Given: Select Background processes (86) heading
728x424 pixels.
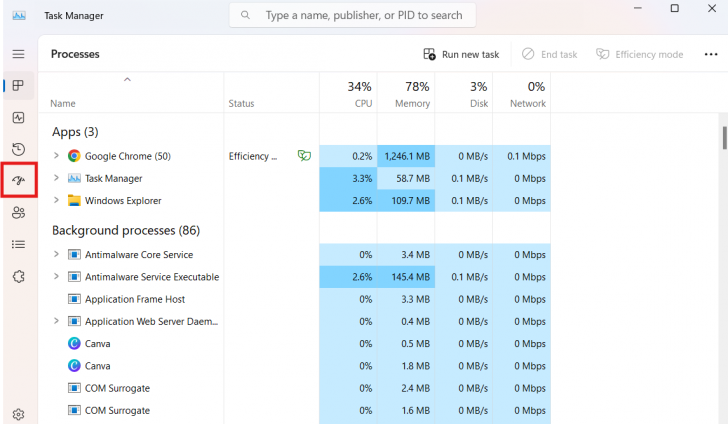Looking at the screenshot, I should [126, 230].
